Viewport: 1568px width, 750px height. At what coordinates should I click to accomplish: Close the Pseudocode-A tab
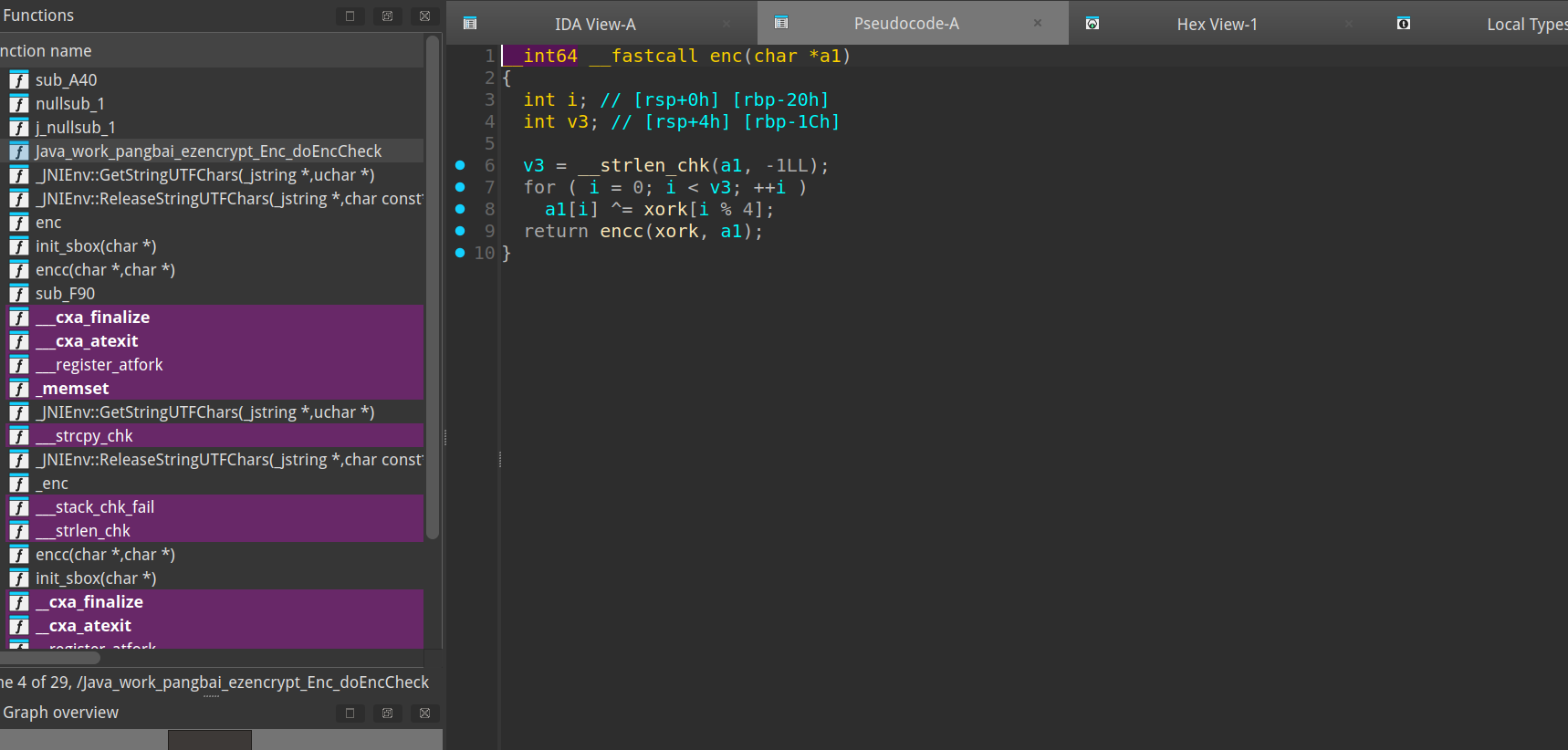tap(1037, 23)
